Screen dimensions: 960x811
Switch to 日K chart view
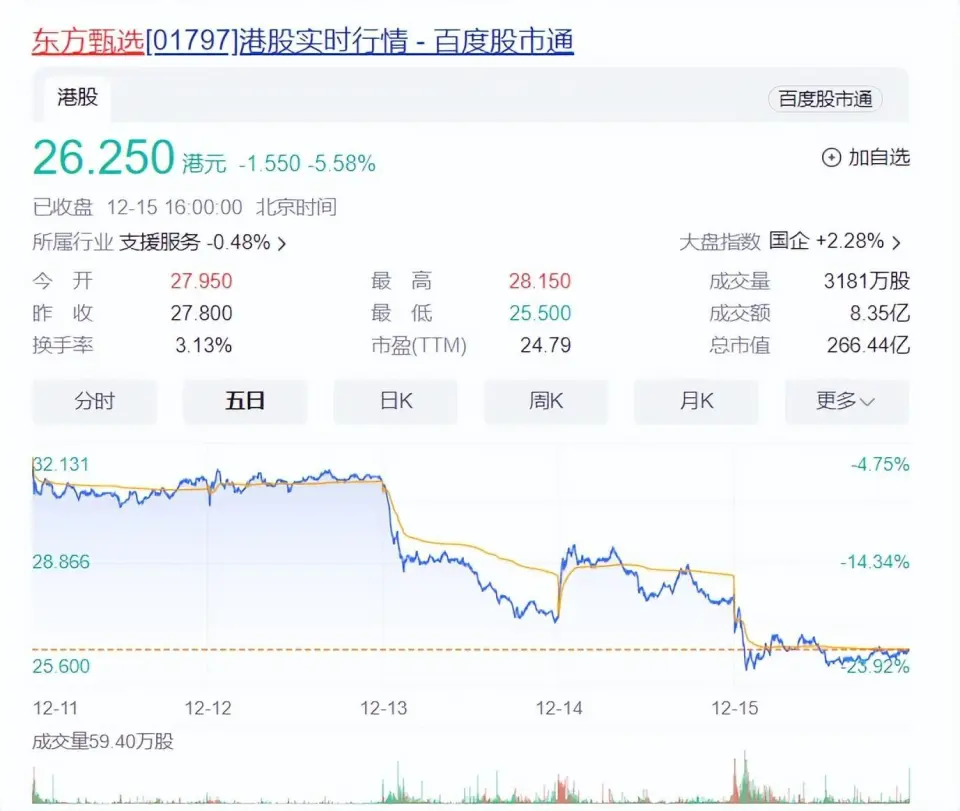point(396,401)
